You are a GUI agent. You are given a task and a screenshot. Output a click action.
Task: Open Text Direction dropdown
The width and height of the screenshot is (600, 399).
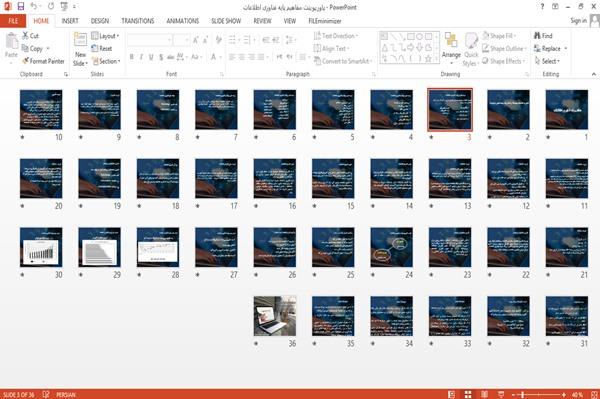coord(336,36)
